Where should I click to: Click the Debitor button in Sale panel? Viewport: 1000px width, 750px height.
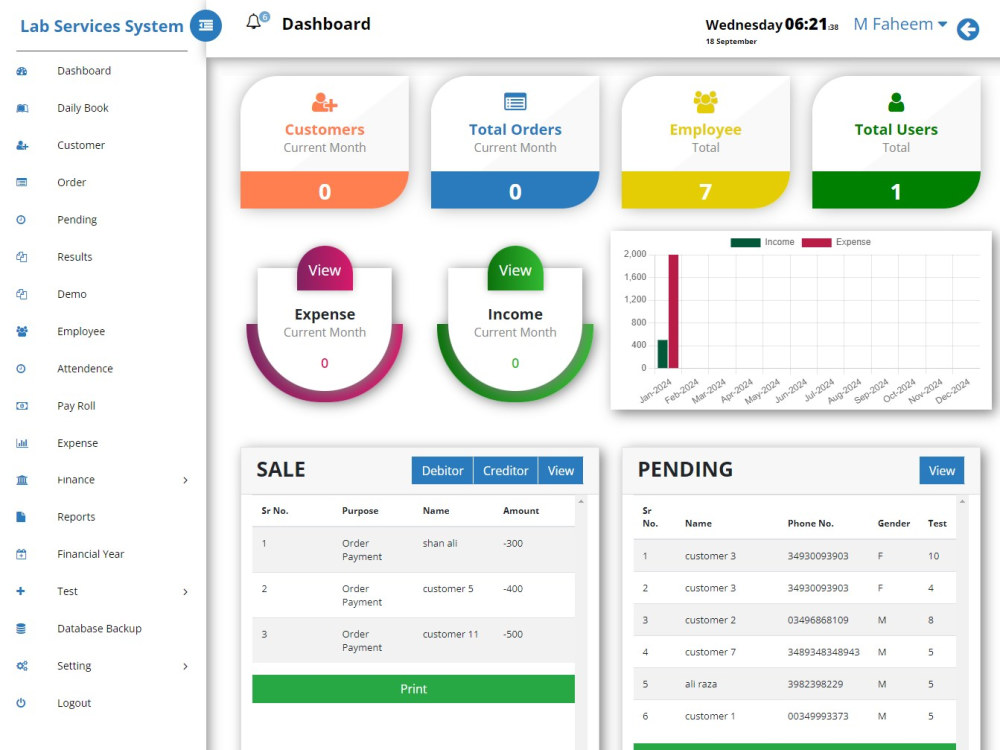point(443,471)
